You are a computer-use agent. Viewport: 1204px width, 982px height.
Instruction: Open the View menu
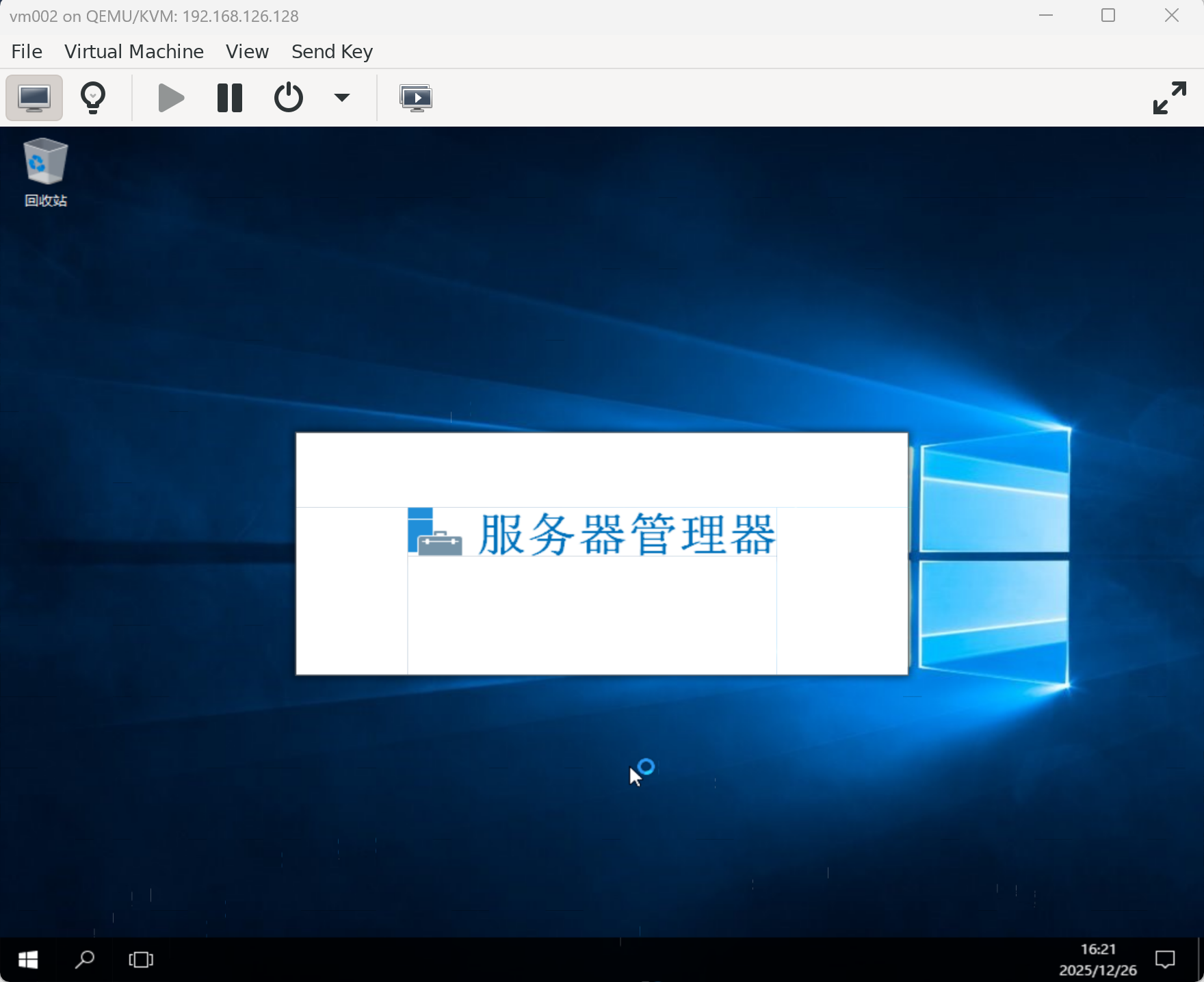click(246, 51)
